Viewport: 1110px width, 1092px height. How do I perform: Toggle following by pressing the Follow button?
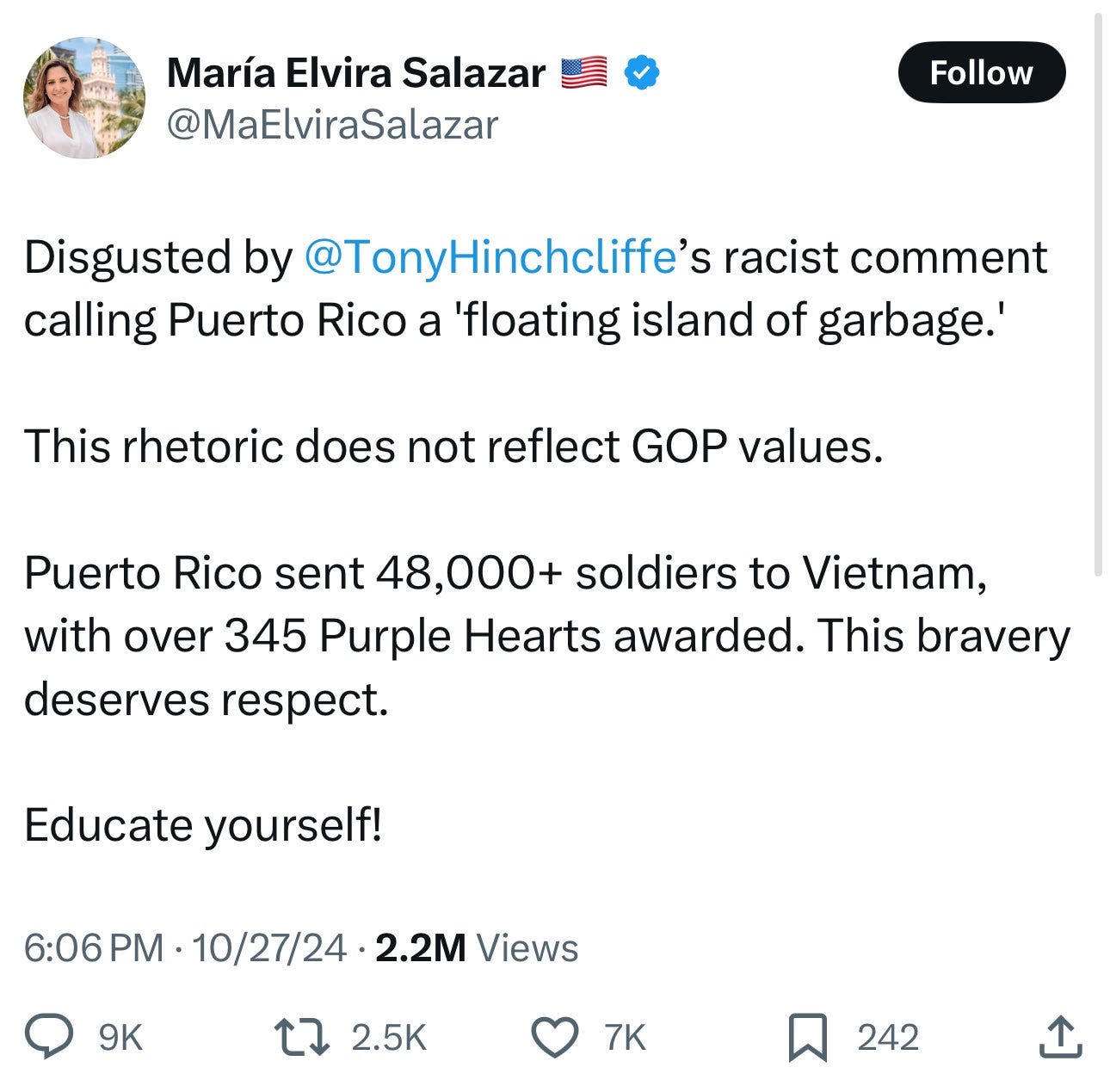(x=984, y=73)
